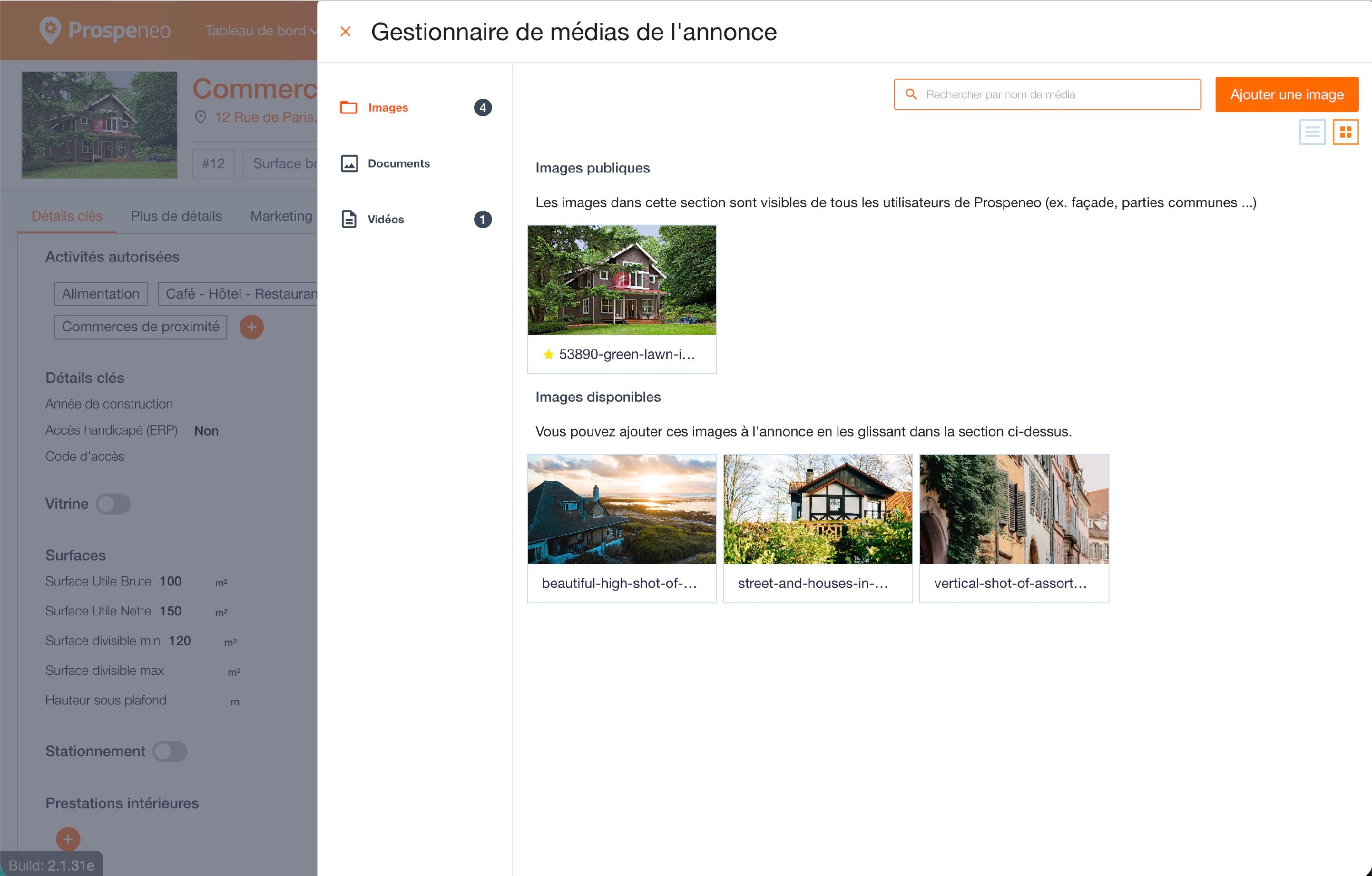
Task: Select the beautiful-high-shot-of image thumbnail
Action: pos(622,509)
